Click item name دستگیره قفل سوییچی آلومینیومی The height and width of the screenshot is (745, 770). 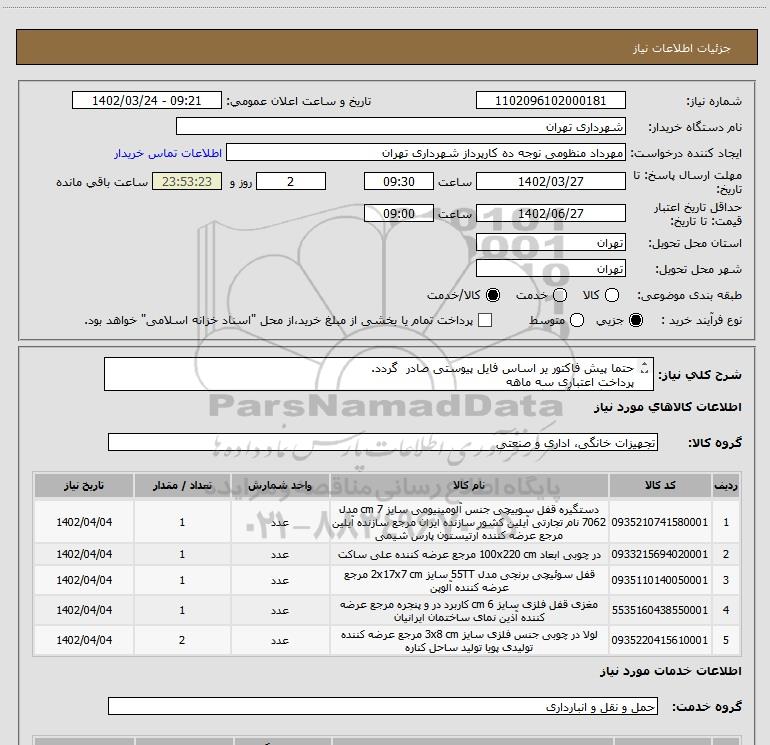[x=469, y=522]
